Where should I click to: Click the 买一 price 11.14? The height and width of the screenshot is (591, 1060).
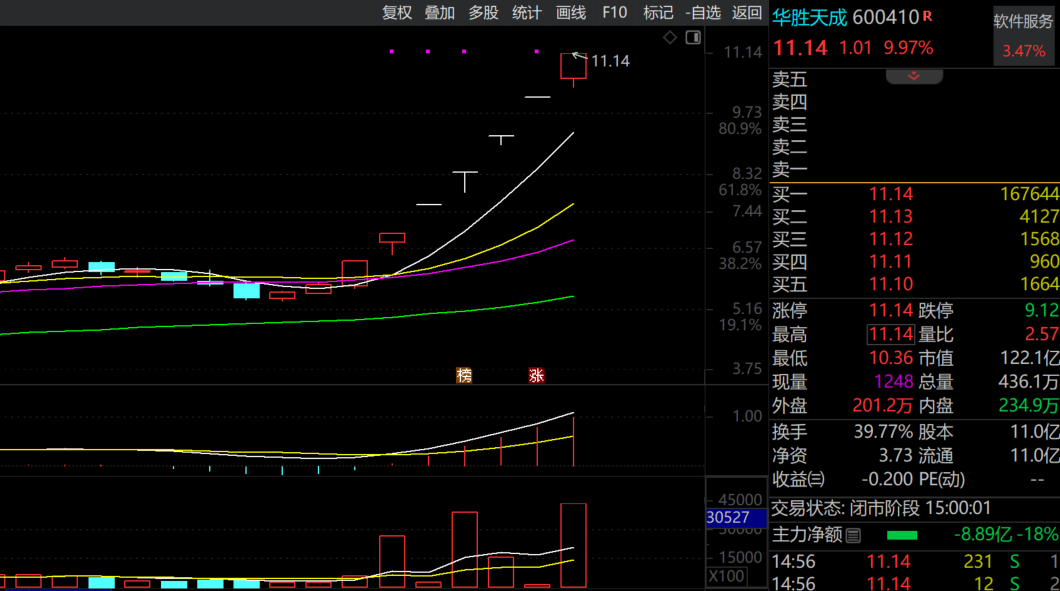(x=890, y=194)
